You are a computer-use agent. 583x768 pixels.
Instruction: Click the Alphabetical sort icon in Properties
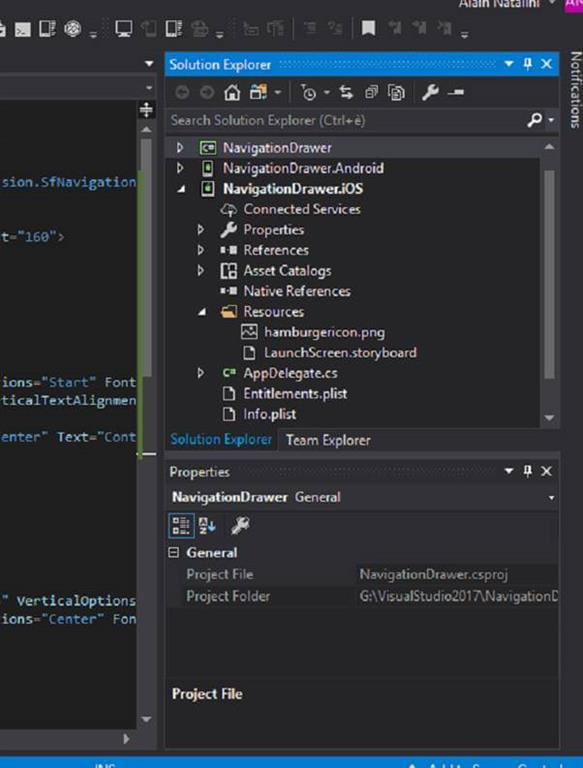[207, 526]
